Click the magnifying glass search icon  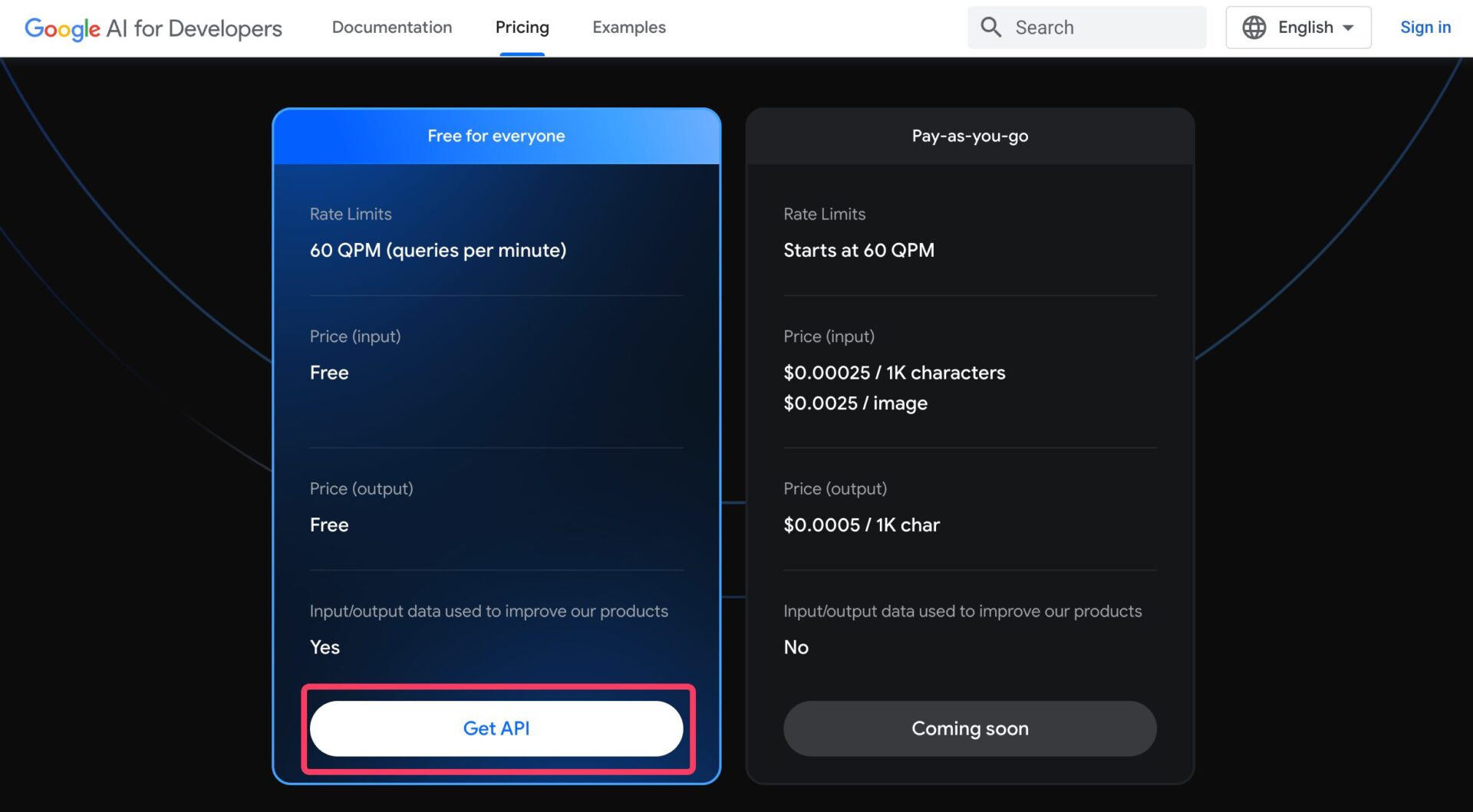pos(990,28)
